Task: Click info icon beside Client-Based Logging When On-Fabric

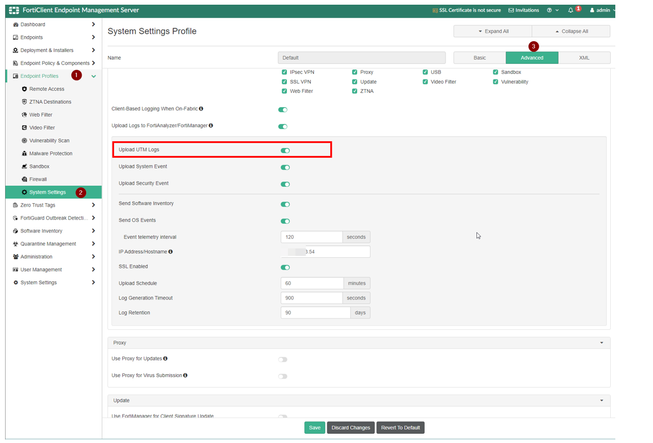Action: tap(201, 109)
